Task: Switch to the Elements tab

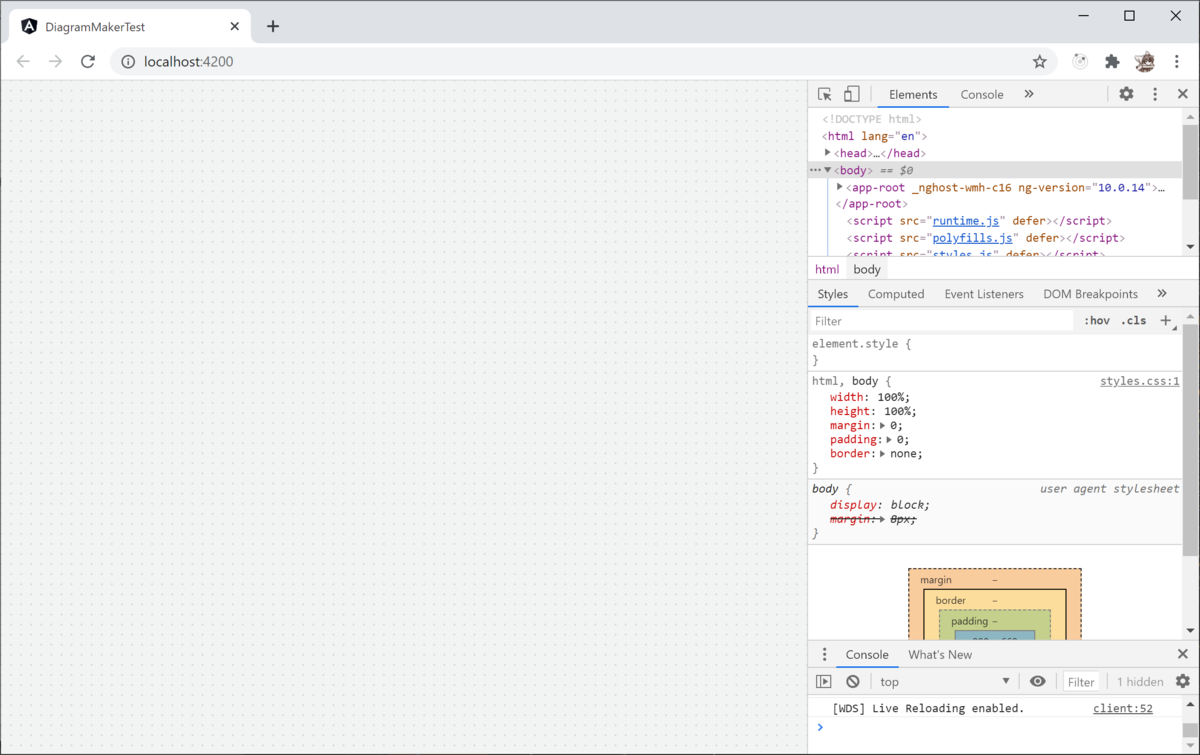Action: (913, 95)
